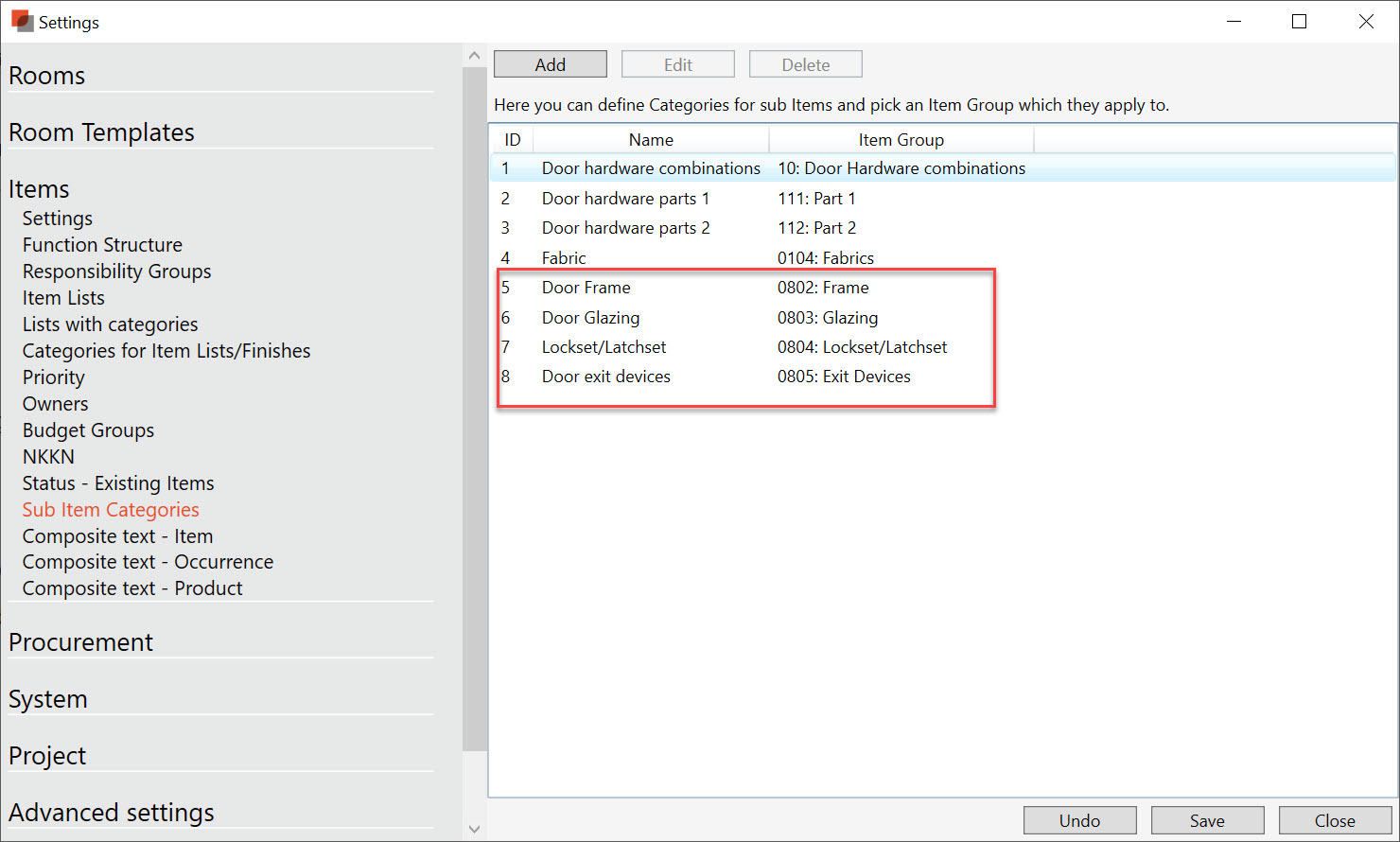1400x842 pixels.
Task: Sort by the Name column header
Action: pyautogui.click(x=651, y=140)
